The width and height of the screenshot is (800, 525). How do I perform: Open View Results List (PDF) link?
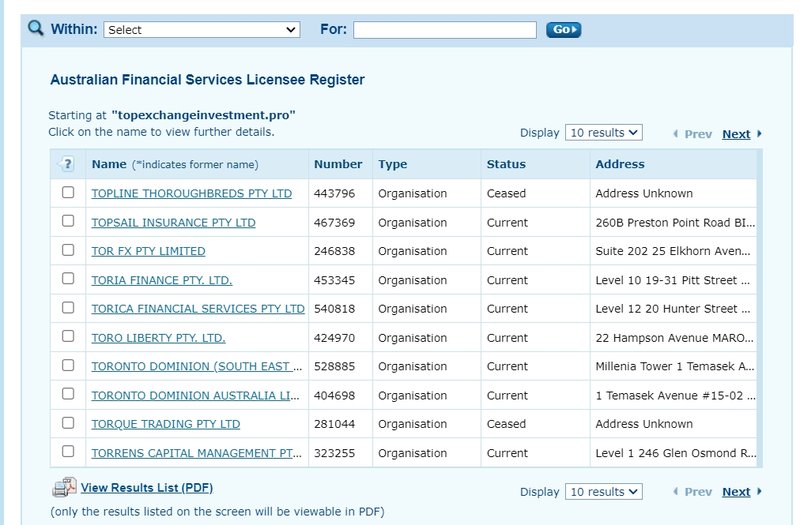click(147, 488)
